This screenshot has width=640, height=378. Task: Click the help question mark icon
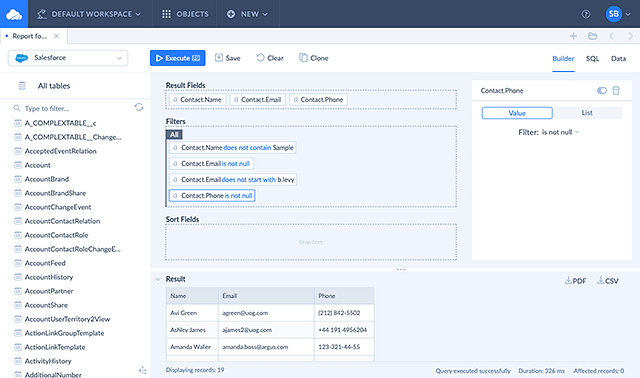(x=586, y=14)
